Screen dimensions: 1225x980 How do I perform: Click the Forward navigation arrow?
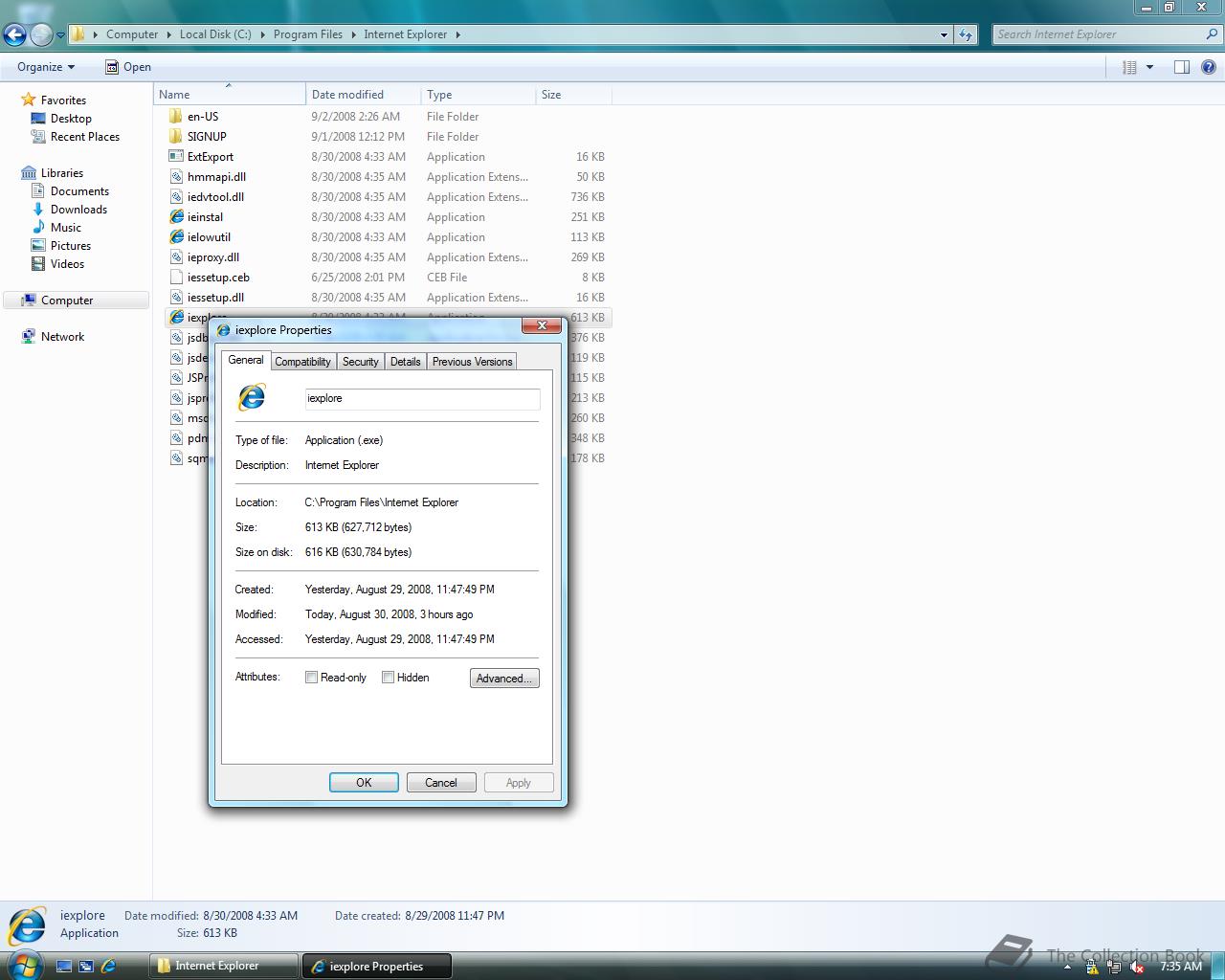click(41, 35)
